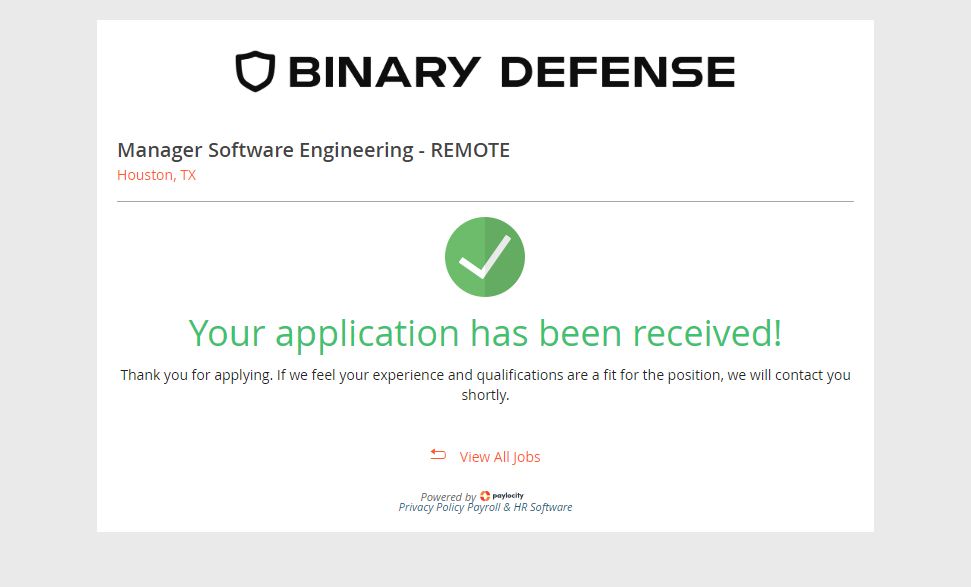Click the Houston, TX location text
971x587 pixels.
(157, 175)
